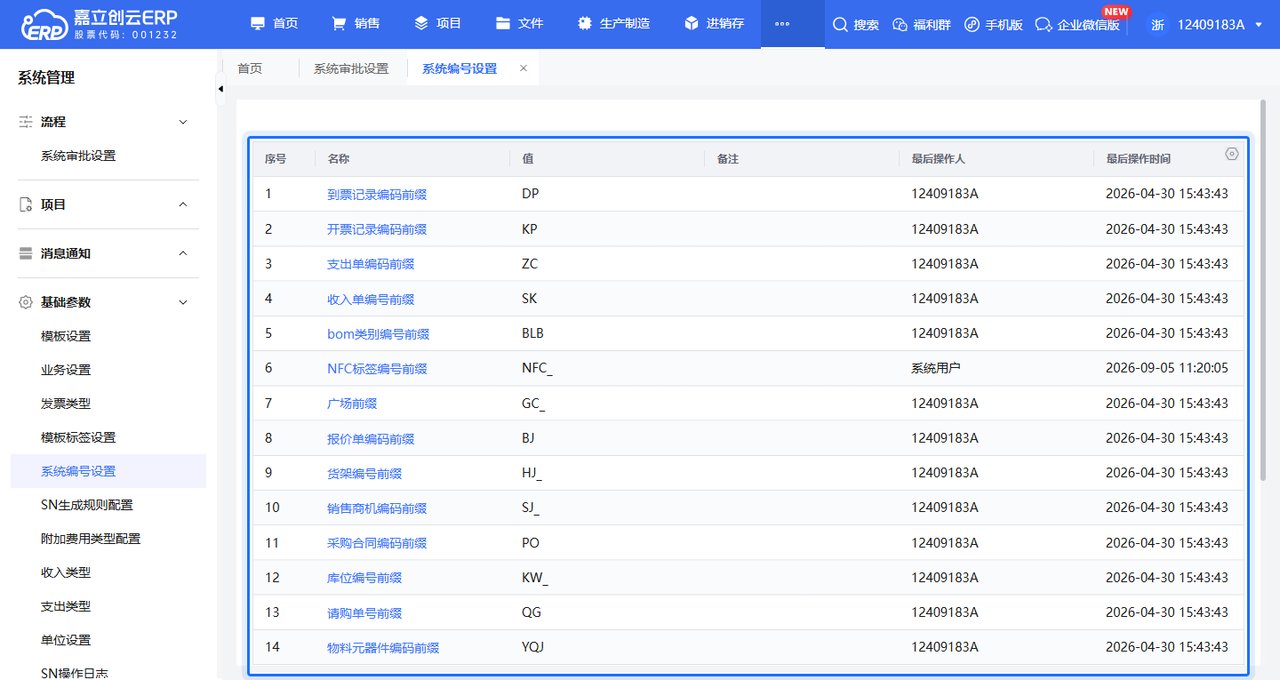
Task: Open the 销售 top menu
Action: coord(355,24)
